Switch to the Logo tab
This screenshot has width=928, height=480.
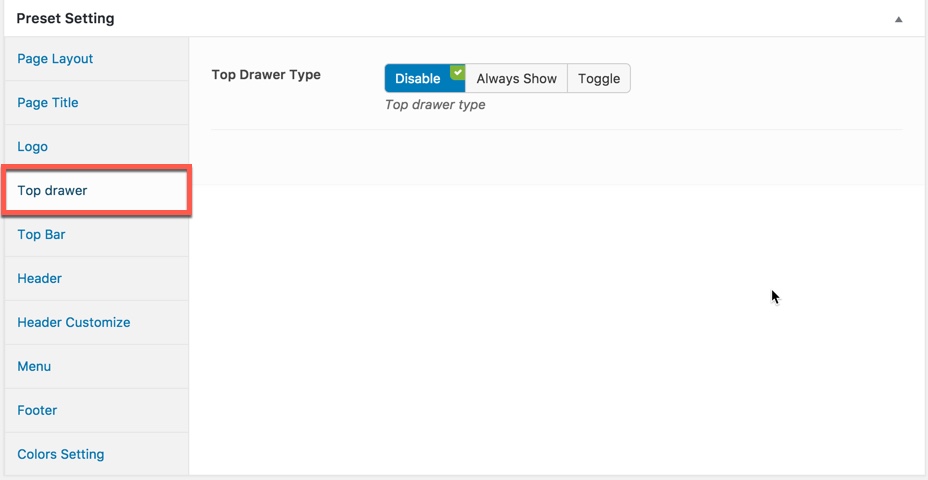96,147
